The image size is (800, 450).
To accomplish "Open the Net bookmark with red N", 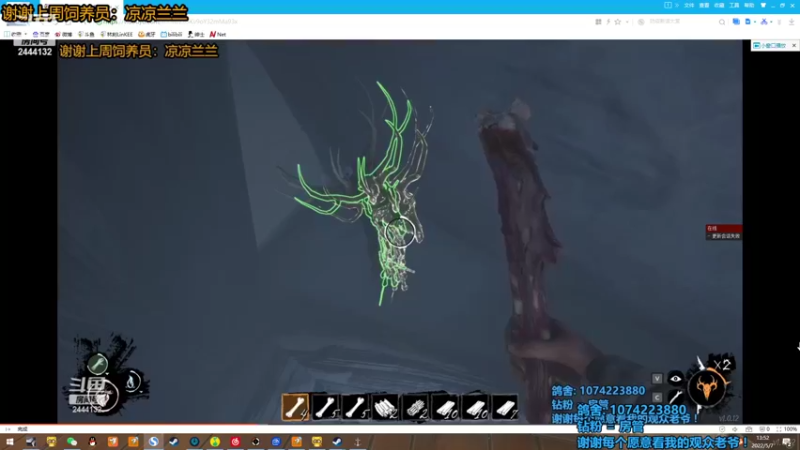I will point(217,34).
